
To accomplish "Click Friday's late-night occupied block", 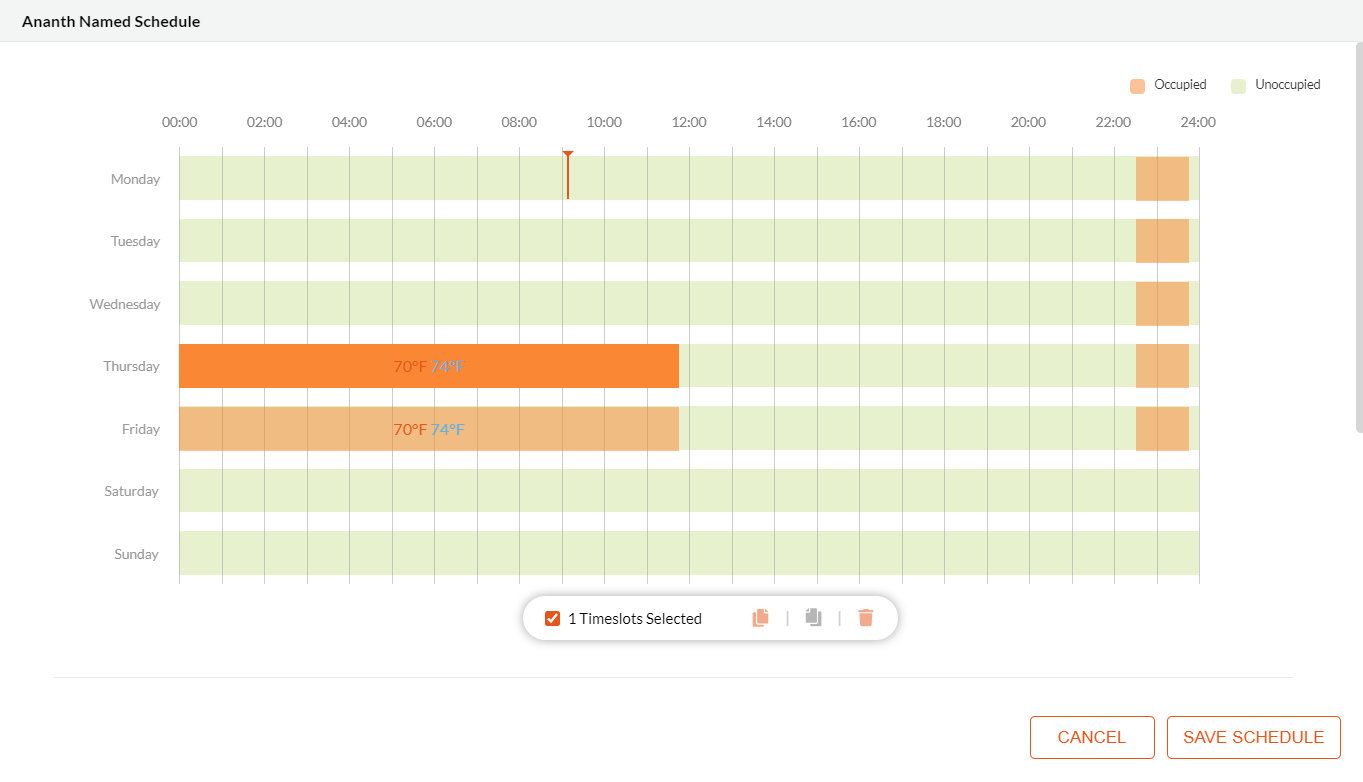I will (1162, 429).
